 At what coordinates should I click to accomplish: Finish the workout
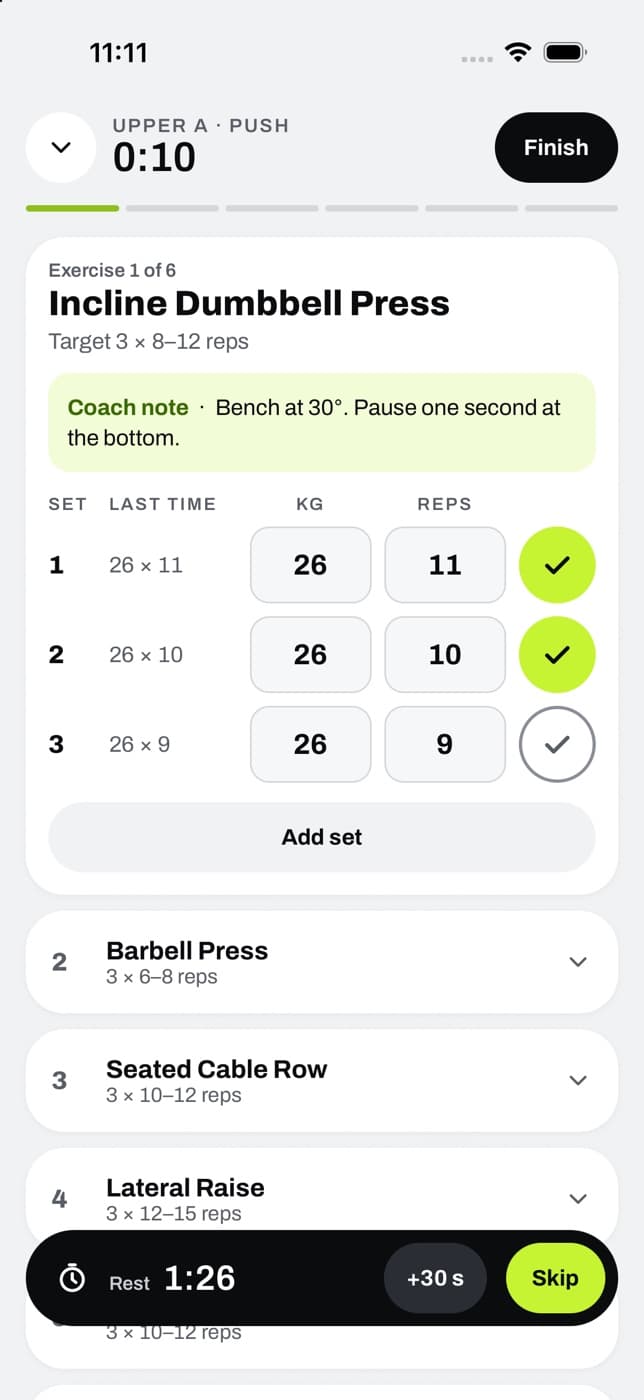point(556,147)
